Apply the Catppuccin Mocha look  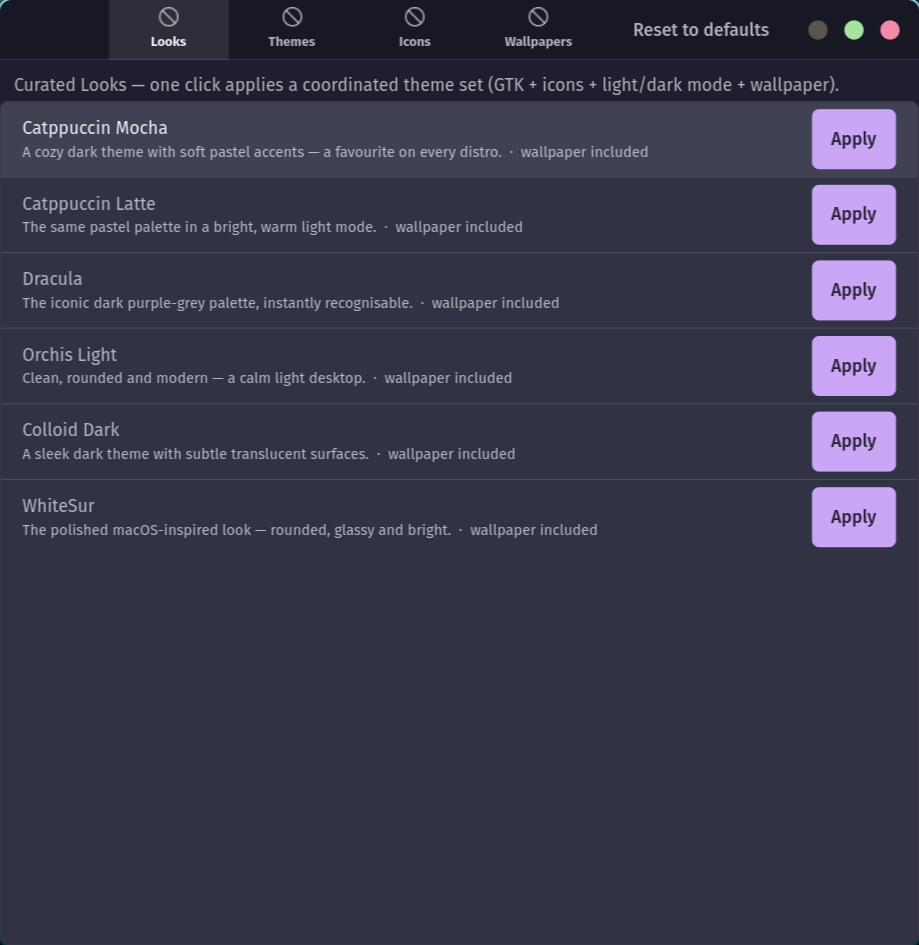pyautogui.click(x=853, y=139)
